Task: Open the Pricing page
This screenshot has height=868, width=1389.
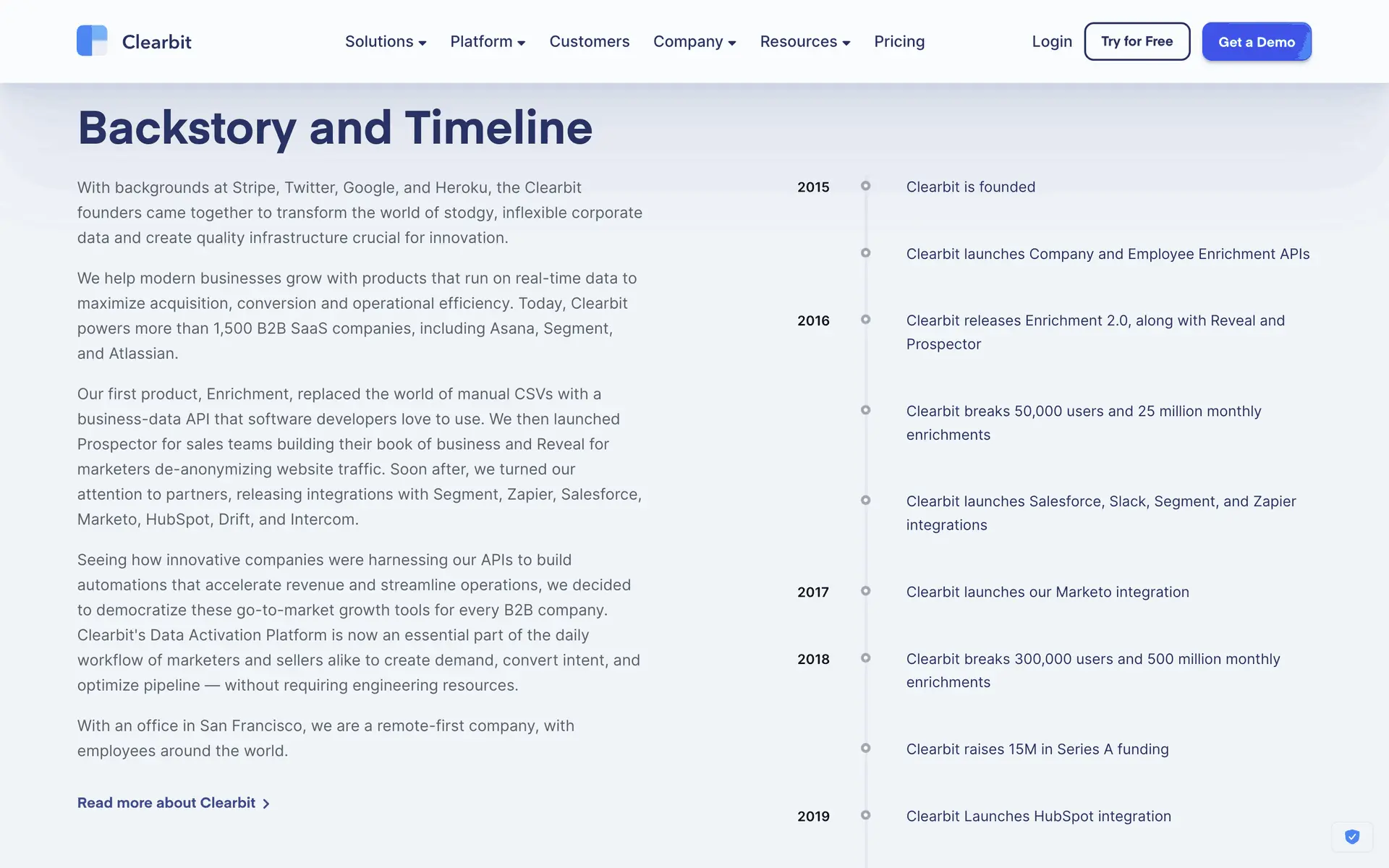Action: 899,42
